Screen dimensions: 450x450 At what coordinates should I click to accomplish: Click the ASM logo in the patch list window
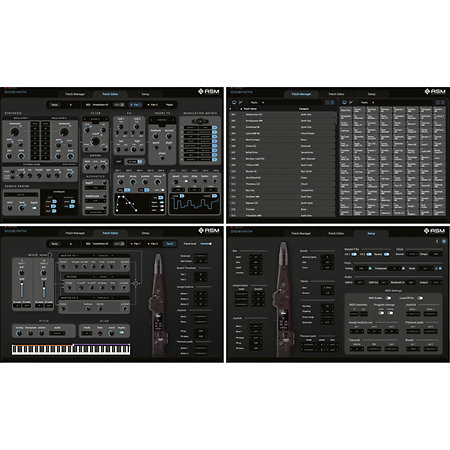(x=435, y=91)
